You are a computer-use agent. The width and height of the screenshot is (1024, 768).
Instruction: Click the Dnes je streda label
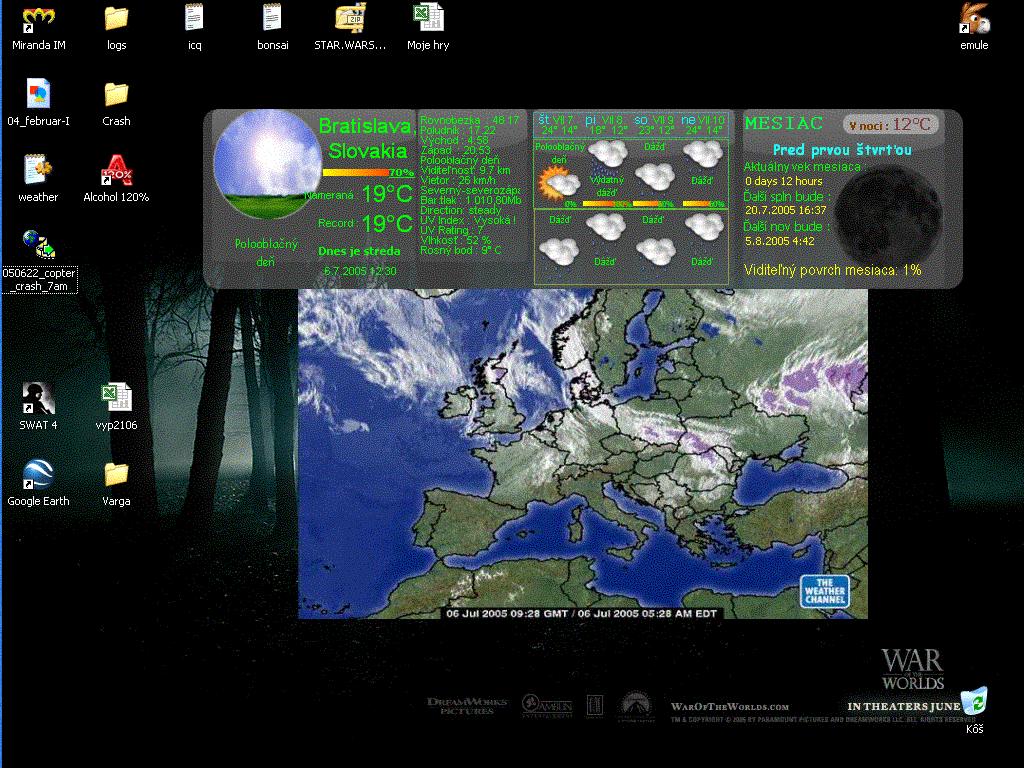(359, 251)
